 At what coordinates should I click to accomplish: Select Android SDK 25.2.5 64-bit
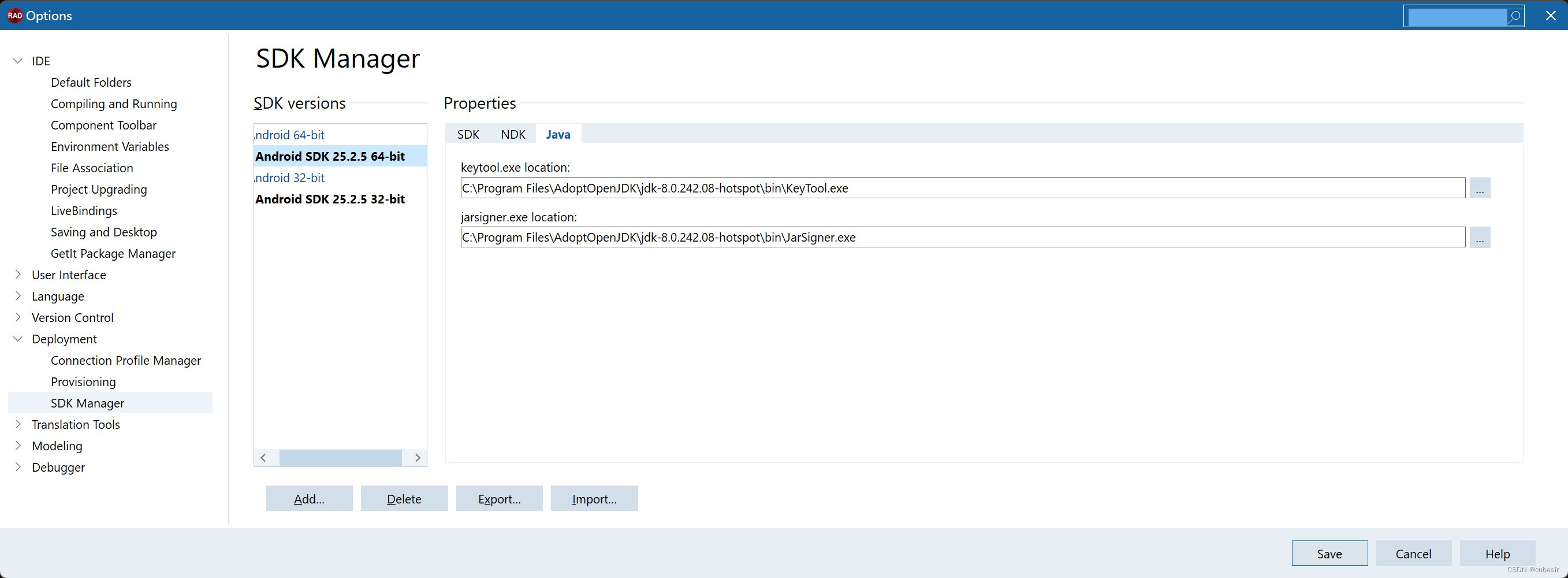click(x=340, y=157)
